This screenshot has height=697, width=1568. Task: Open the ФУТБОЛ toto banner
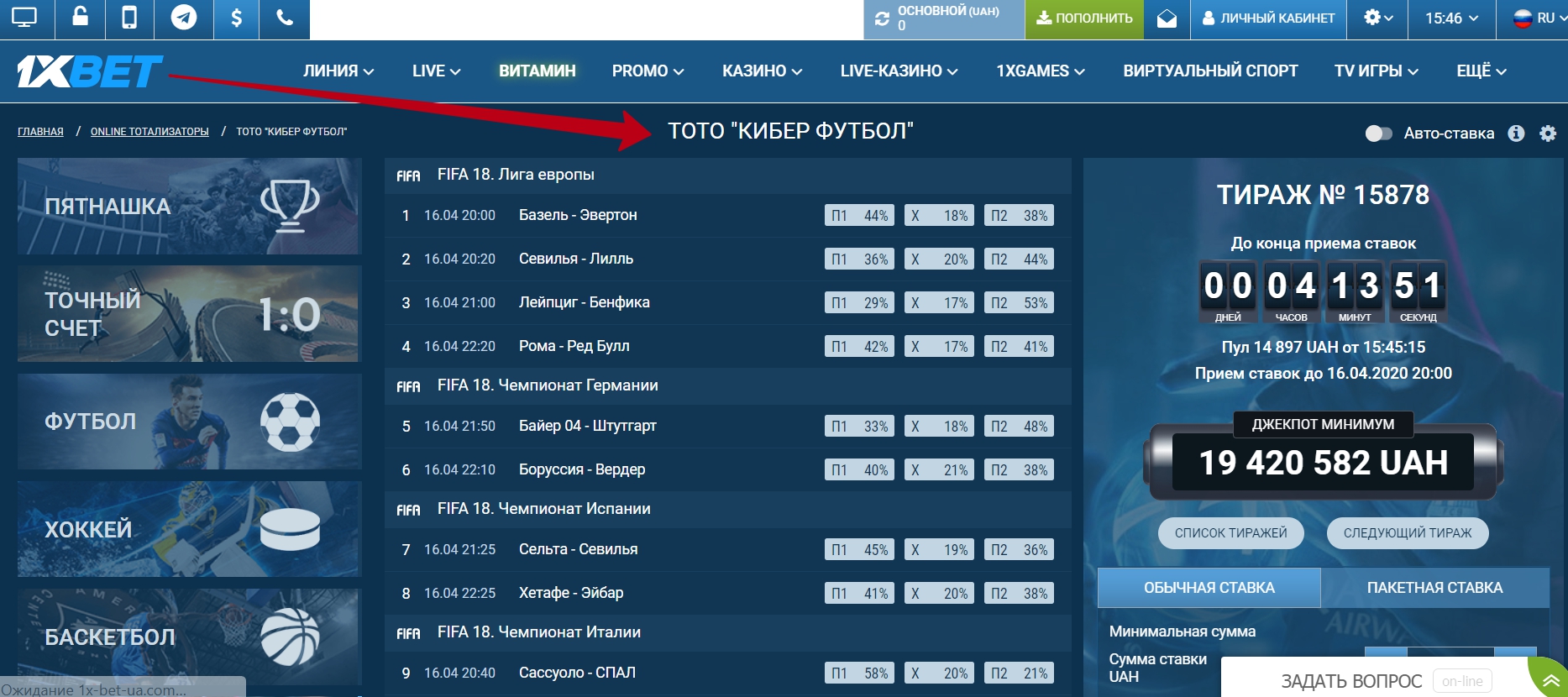point(190,422)
